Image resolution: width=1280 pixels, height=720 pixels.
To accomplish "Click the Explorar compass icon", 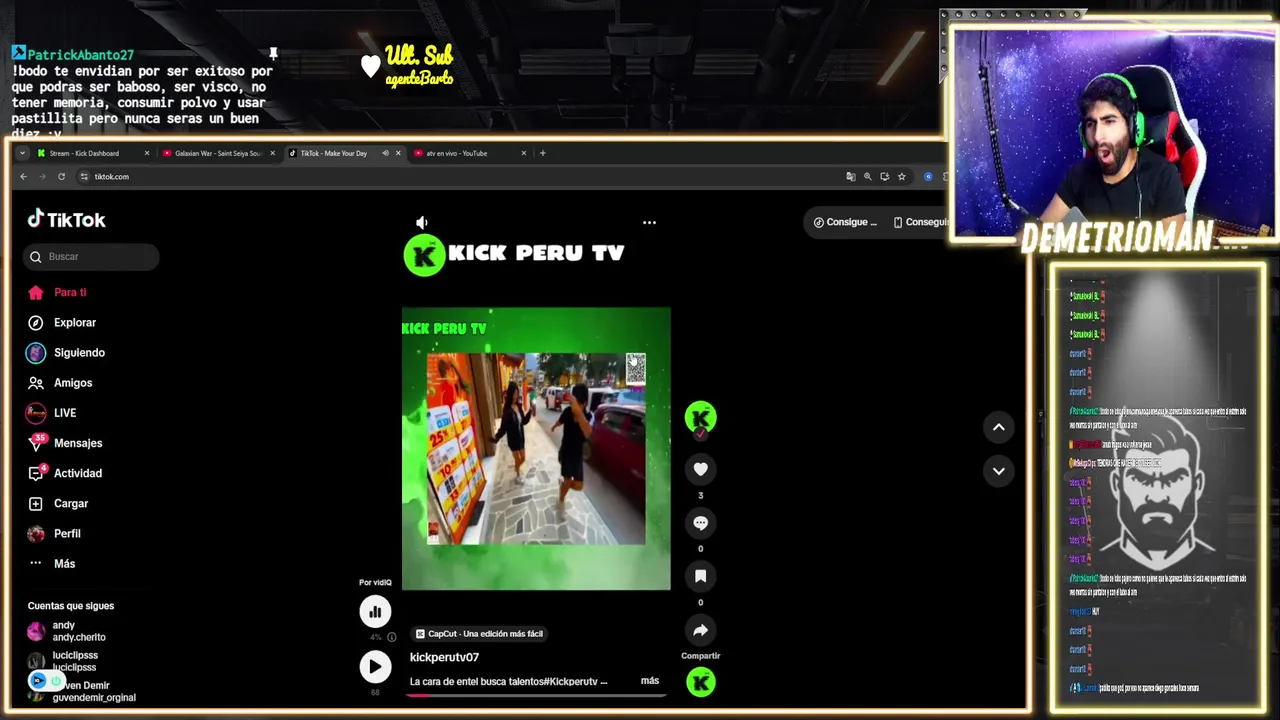I will click(36, 323).
